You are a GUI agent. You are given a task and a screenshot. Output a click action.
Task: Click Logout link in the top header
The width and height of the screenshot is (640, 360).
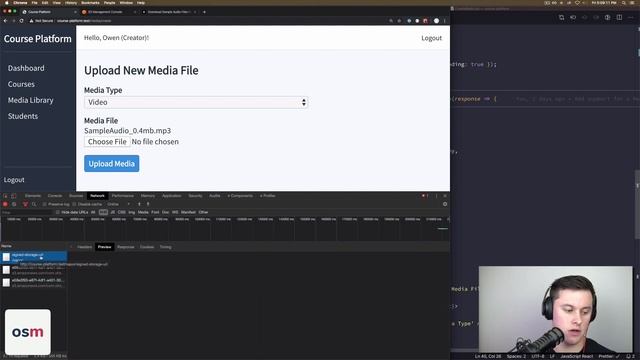431,38
